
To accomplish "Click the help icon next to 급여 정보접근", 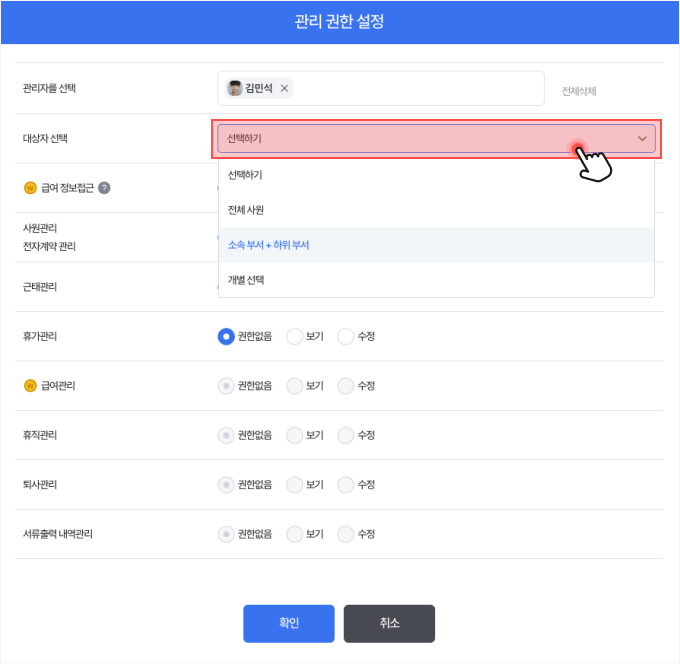I will [x=104, y=188].
